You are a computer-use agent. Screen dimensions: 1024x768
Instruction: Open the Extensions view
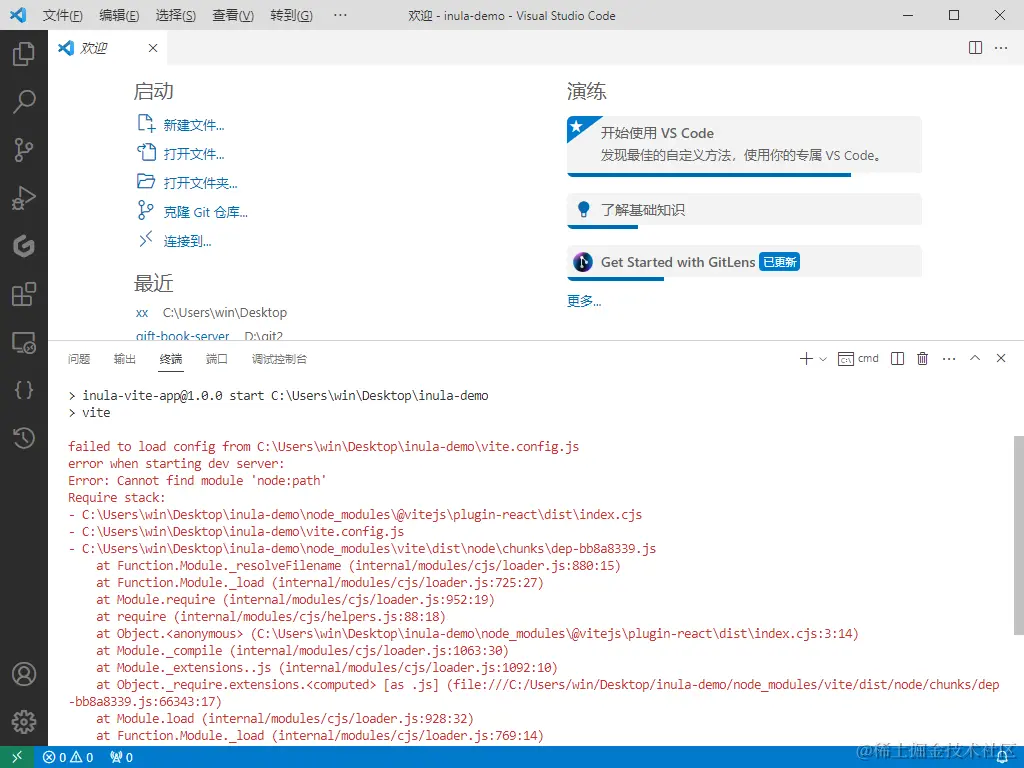tap(24, 294)
